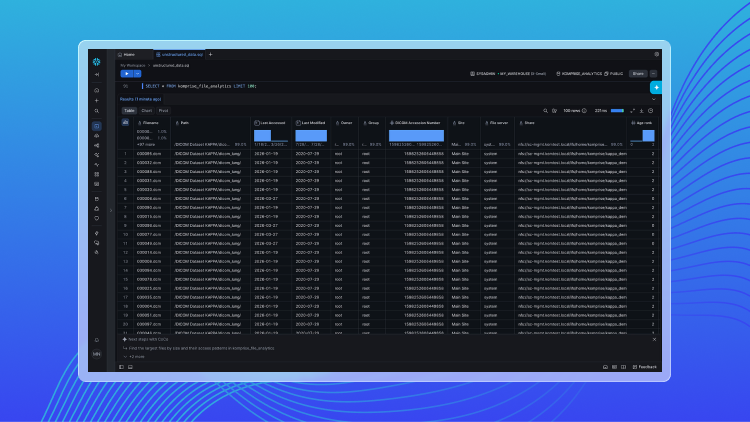Open the query history clock icon
Image resolution: width=750 pixels, height=422 pixels.
(x=651, y=111)
